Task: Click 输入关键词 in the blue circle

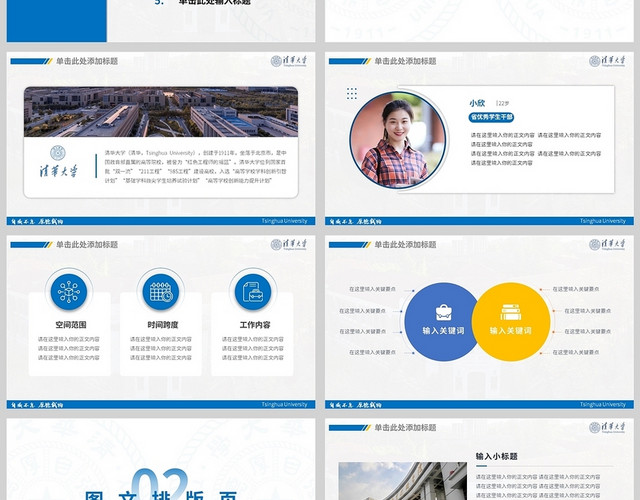Action: [x=443, y=331]
